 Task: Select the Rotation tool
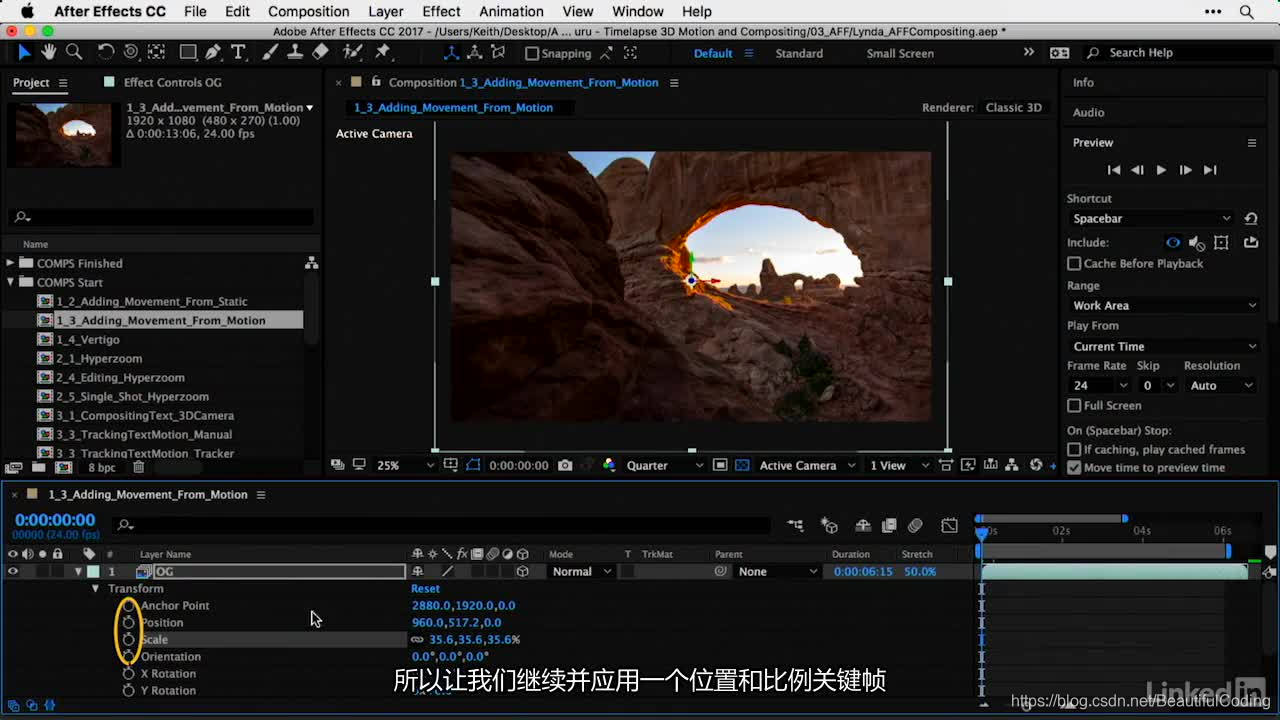105,52
